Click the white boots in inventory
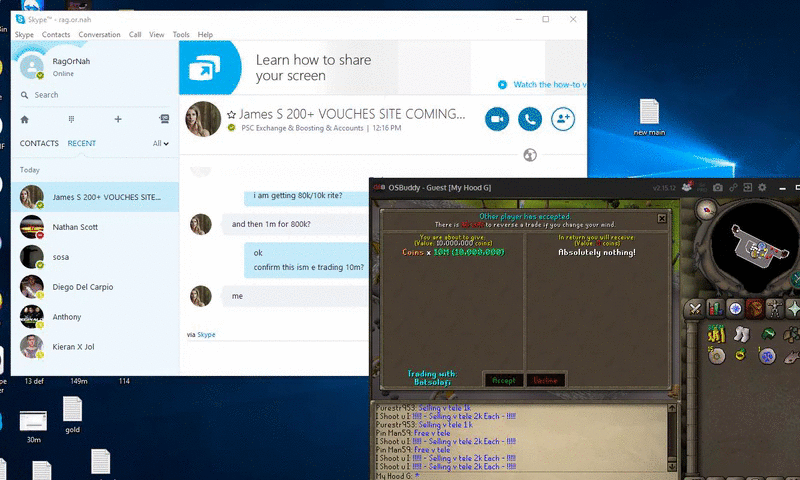This screenshot has width=800, height=480. [741, 334]
